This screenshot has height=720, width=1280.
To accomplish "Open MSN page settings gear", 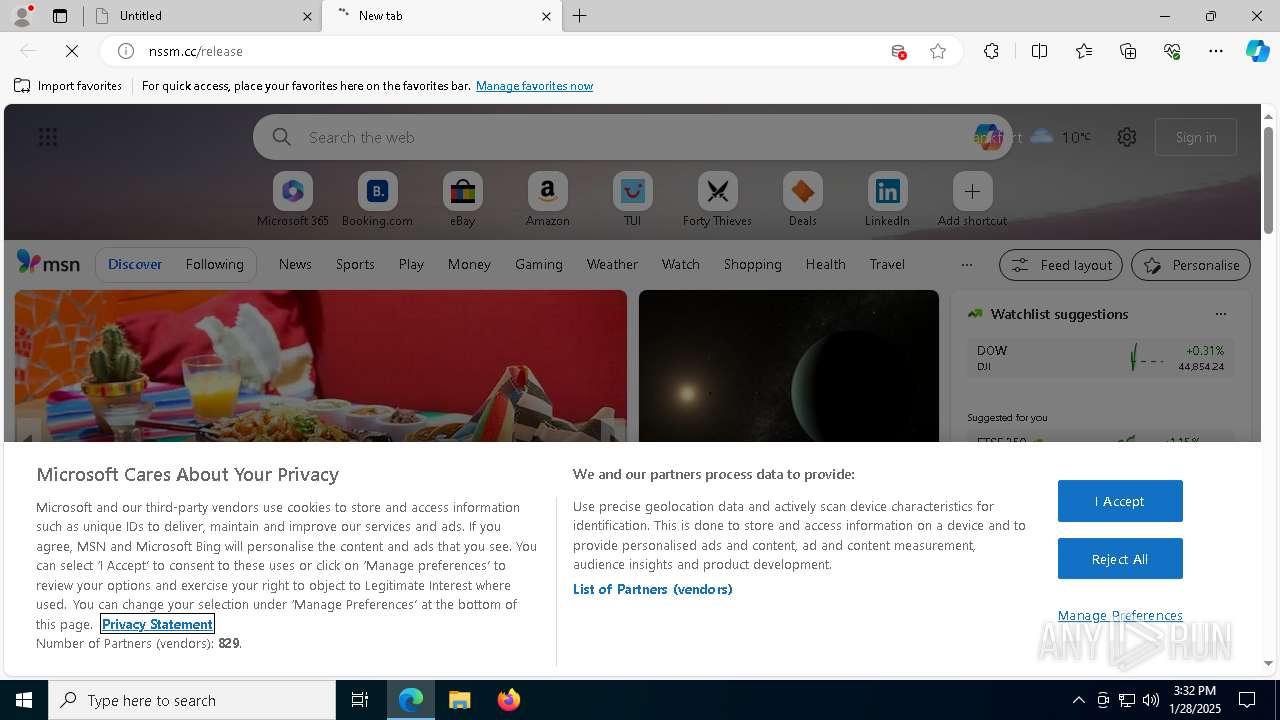I will [x=1127, y=137].
